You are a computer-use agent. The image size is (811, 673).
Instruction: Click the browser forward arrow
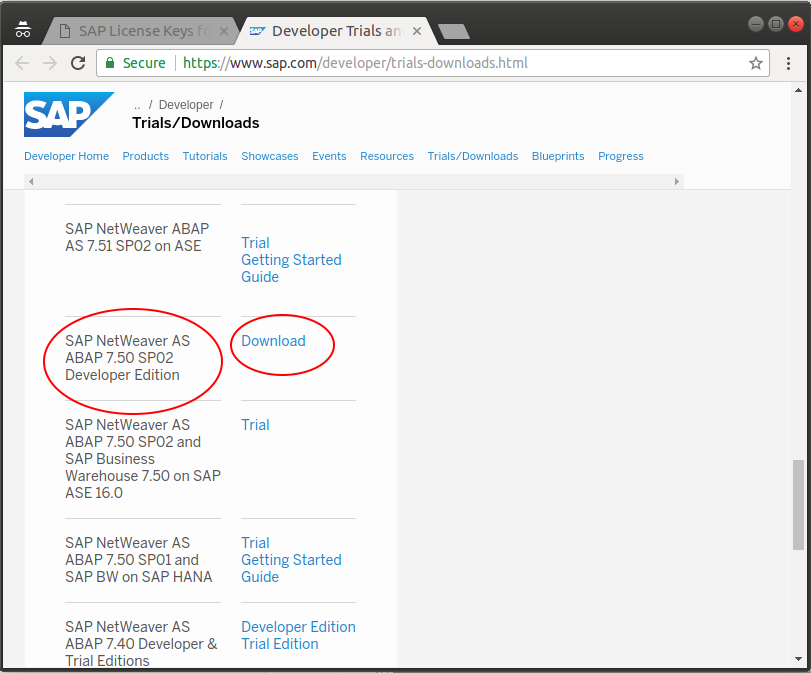[x=50, y=63]
